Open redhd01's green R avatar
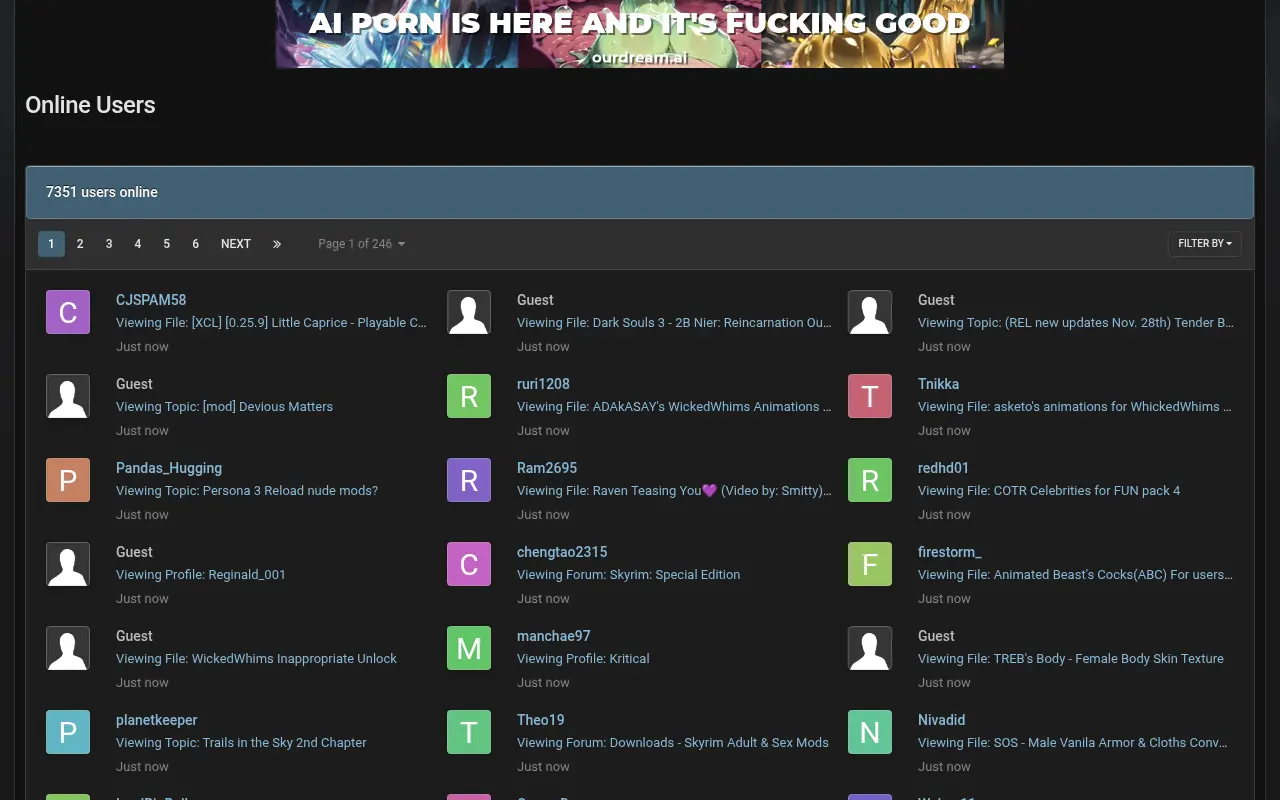1280x800 pixels. pos(870,480)
